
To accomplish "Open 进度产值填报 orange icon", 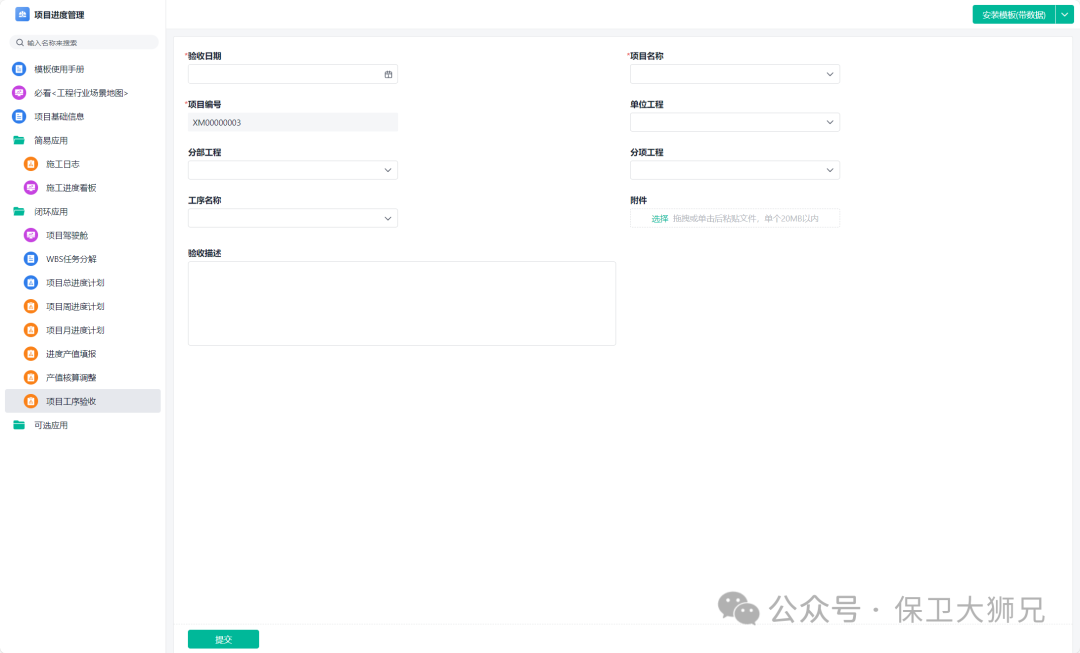I will point(31,354).
